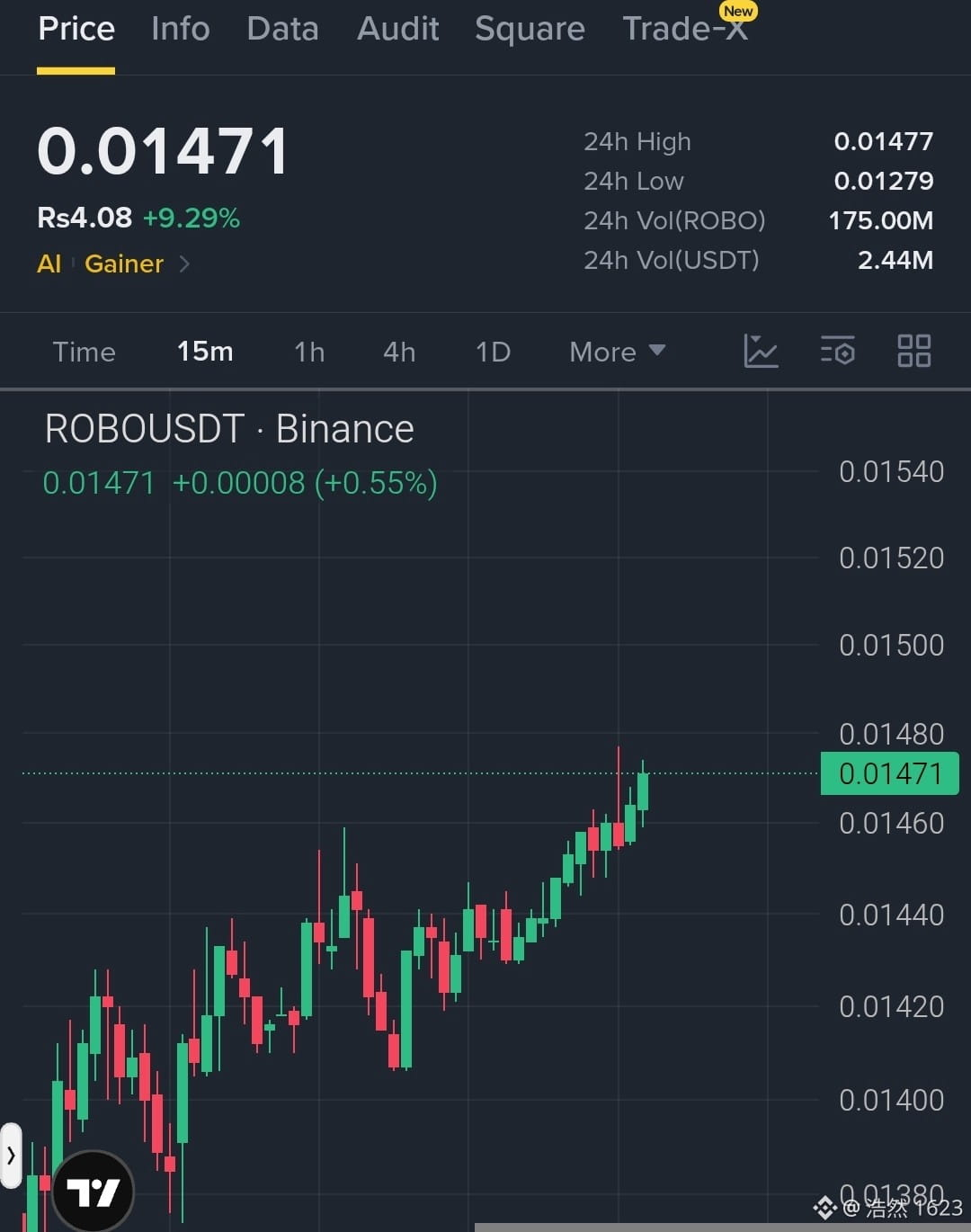Open the Trade-X tab
Screen dimensions: 971x1232
point(685,29)
